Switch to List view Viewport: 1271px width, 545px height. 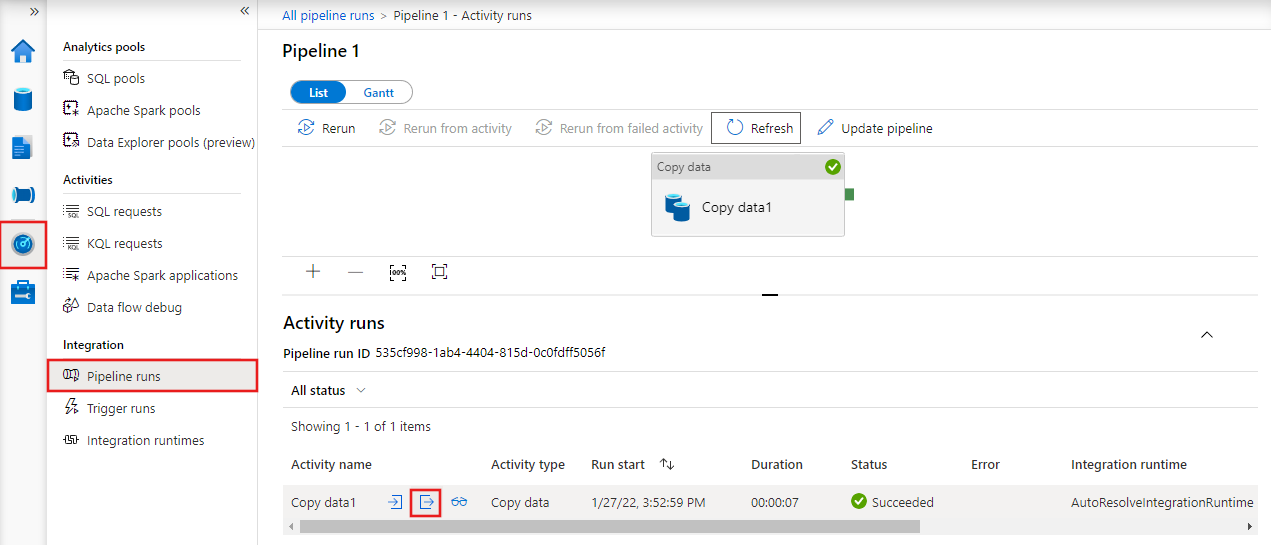[x=318, y=92]
